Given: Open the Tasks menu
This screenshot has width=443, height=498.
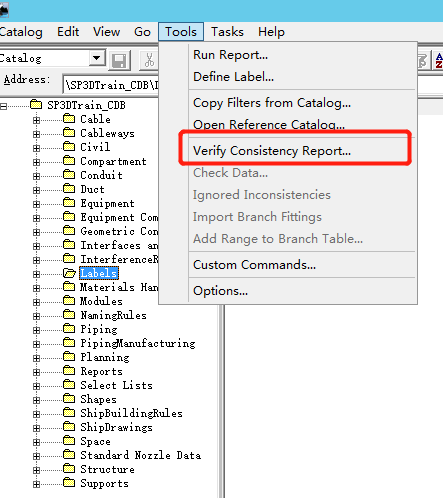Looking at the screenshot, I should click(x=227, y=32).
